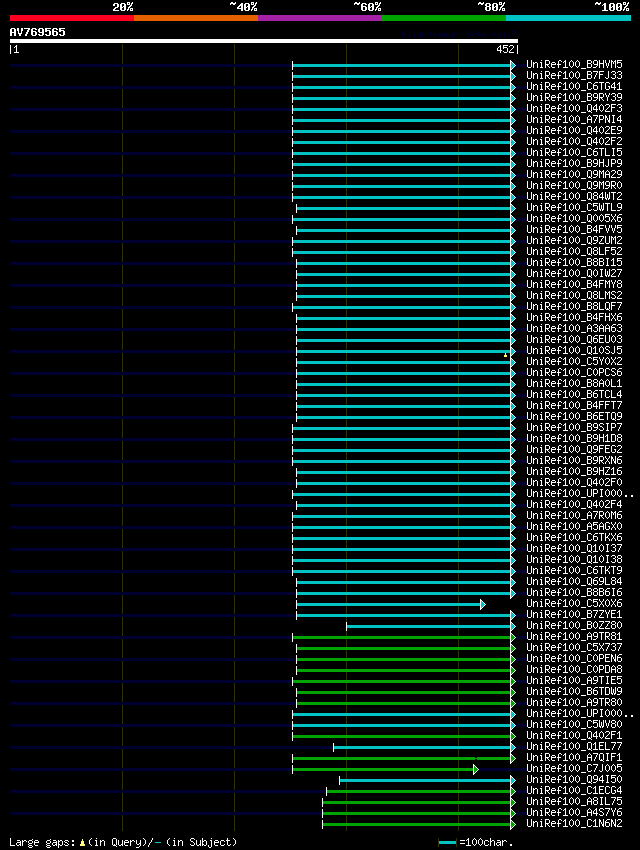Viewport: 640px width, 850px height.
Task: Select the UniRef100_B4FHX6 label
Action: [x=574, y=317]
